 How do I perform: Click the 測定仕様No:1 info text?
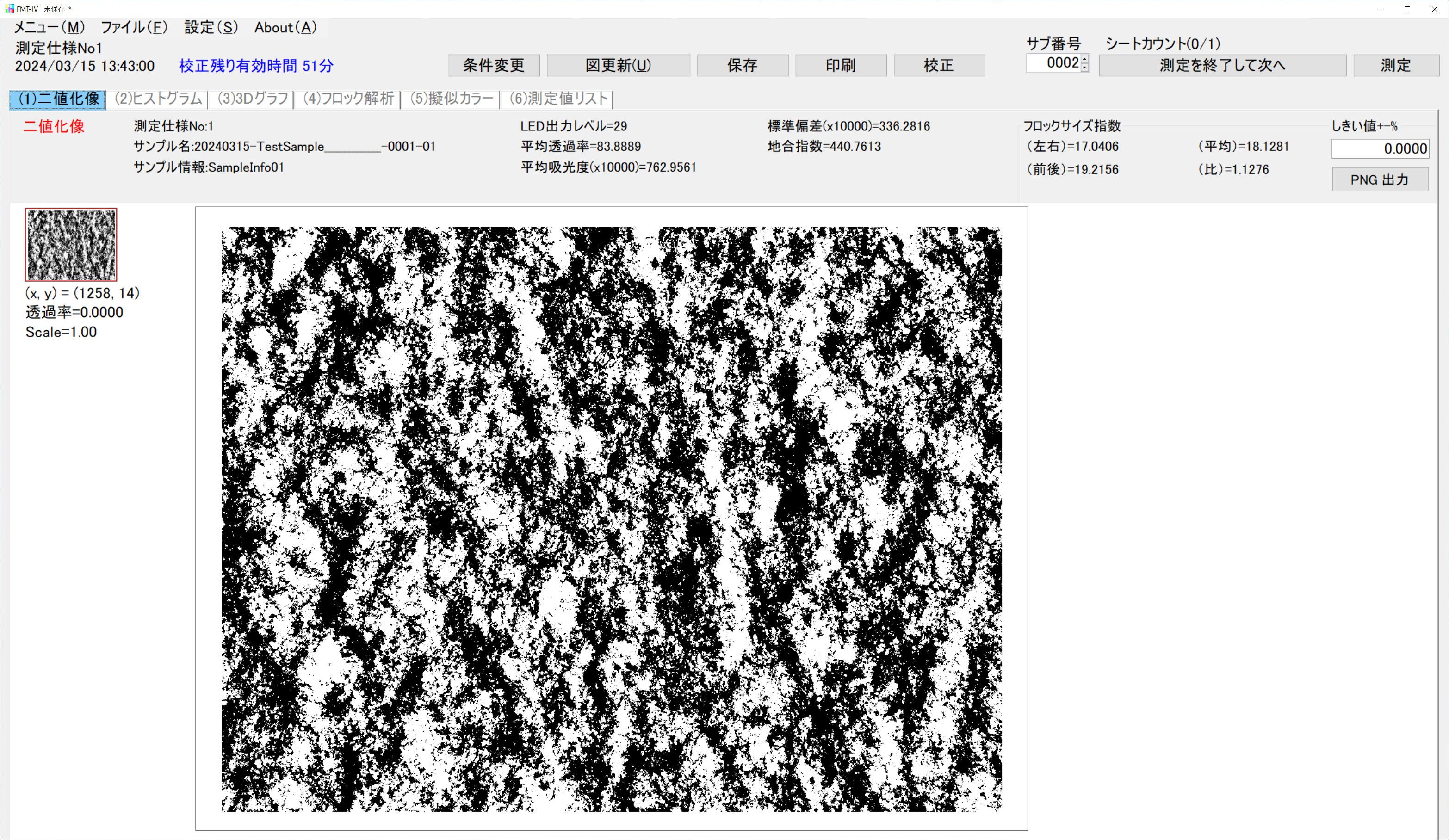click(x=173, y=126)
